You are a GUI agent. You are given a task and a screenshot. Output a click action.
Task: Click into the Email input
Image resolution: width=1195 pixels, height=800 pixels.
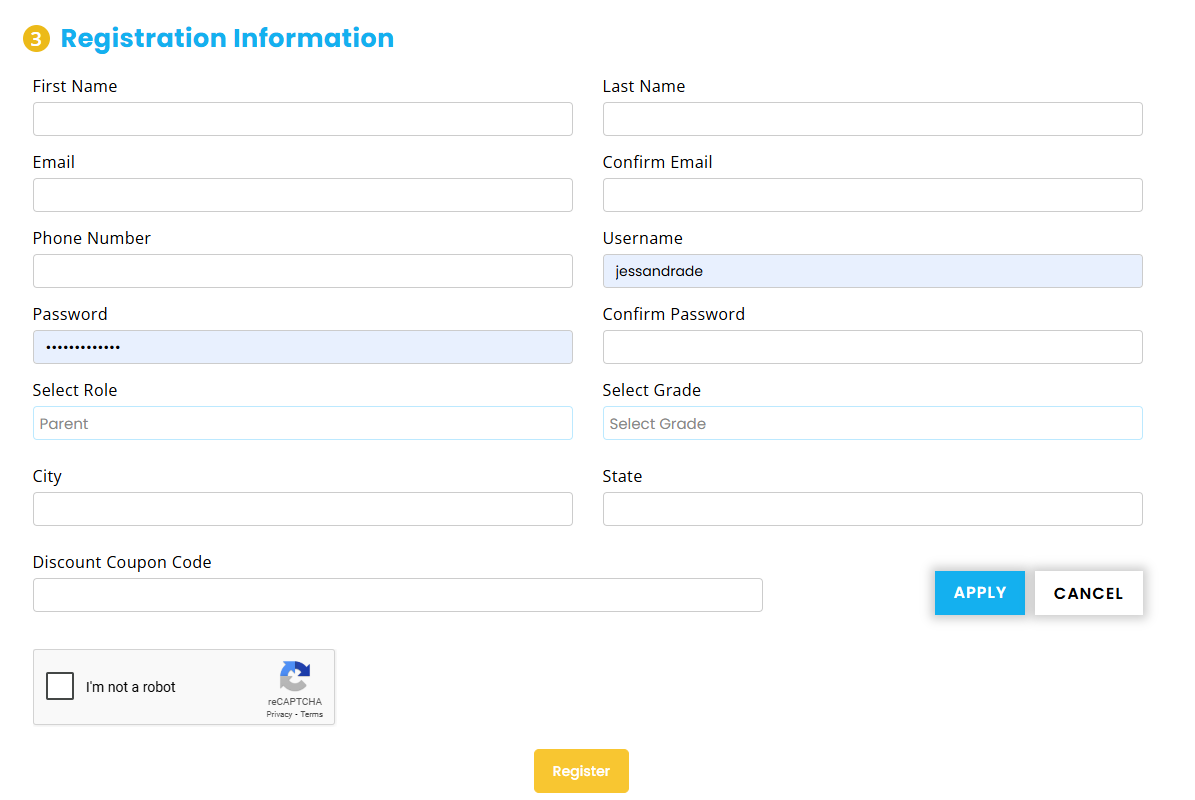pos(302,195)
